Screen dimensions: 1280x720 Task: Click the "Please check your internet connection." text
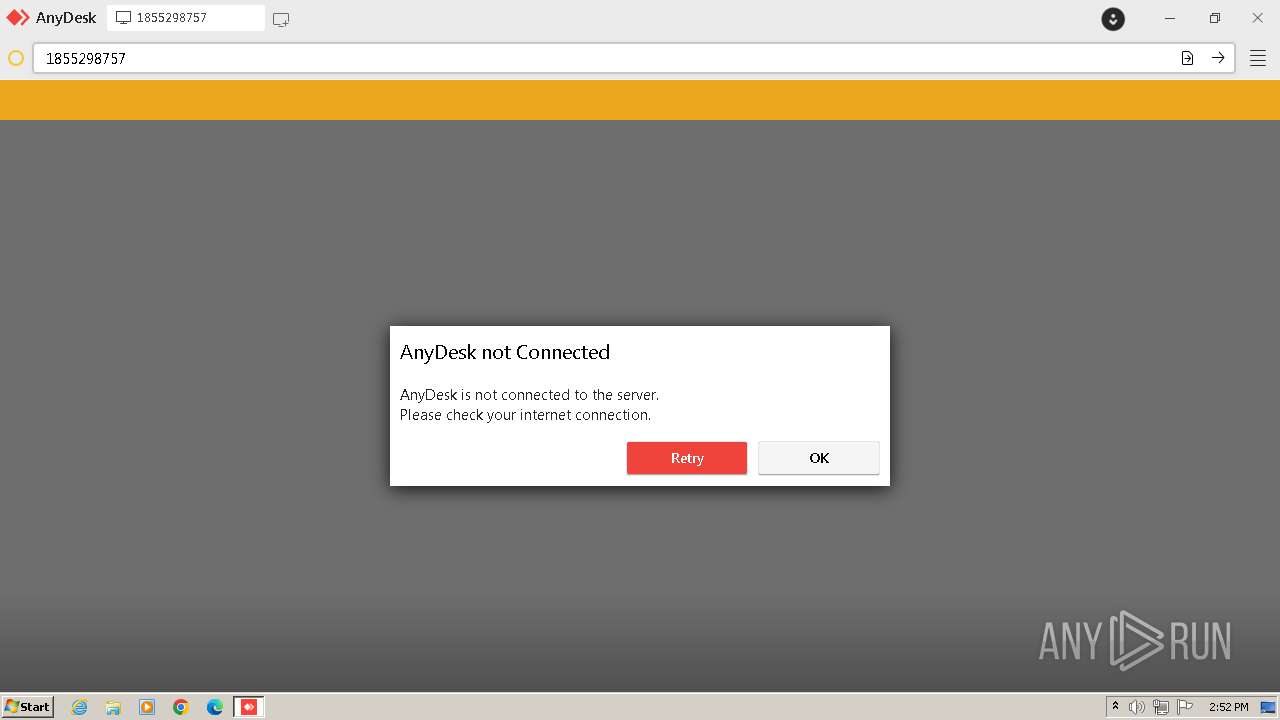(x=525, y=415)
